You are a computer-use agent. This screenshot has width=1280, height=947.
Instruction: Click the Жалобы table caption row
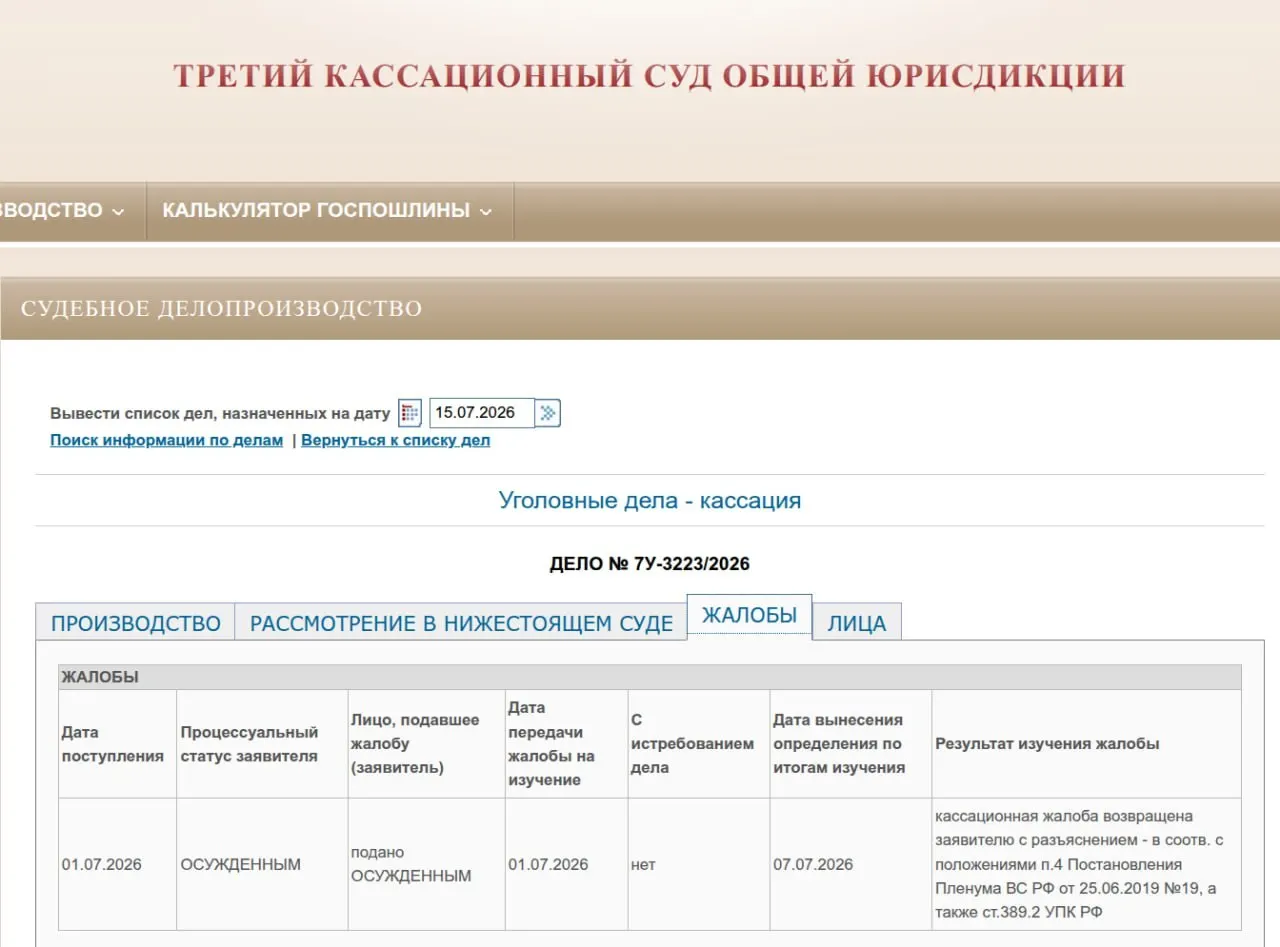pyautogui.click(x=650, y=677)
